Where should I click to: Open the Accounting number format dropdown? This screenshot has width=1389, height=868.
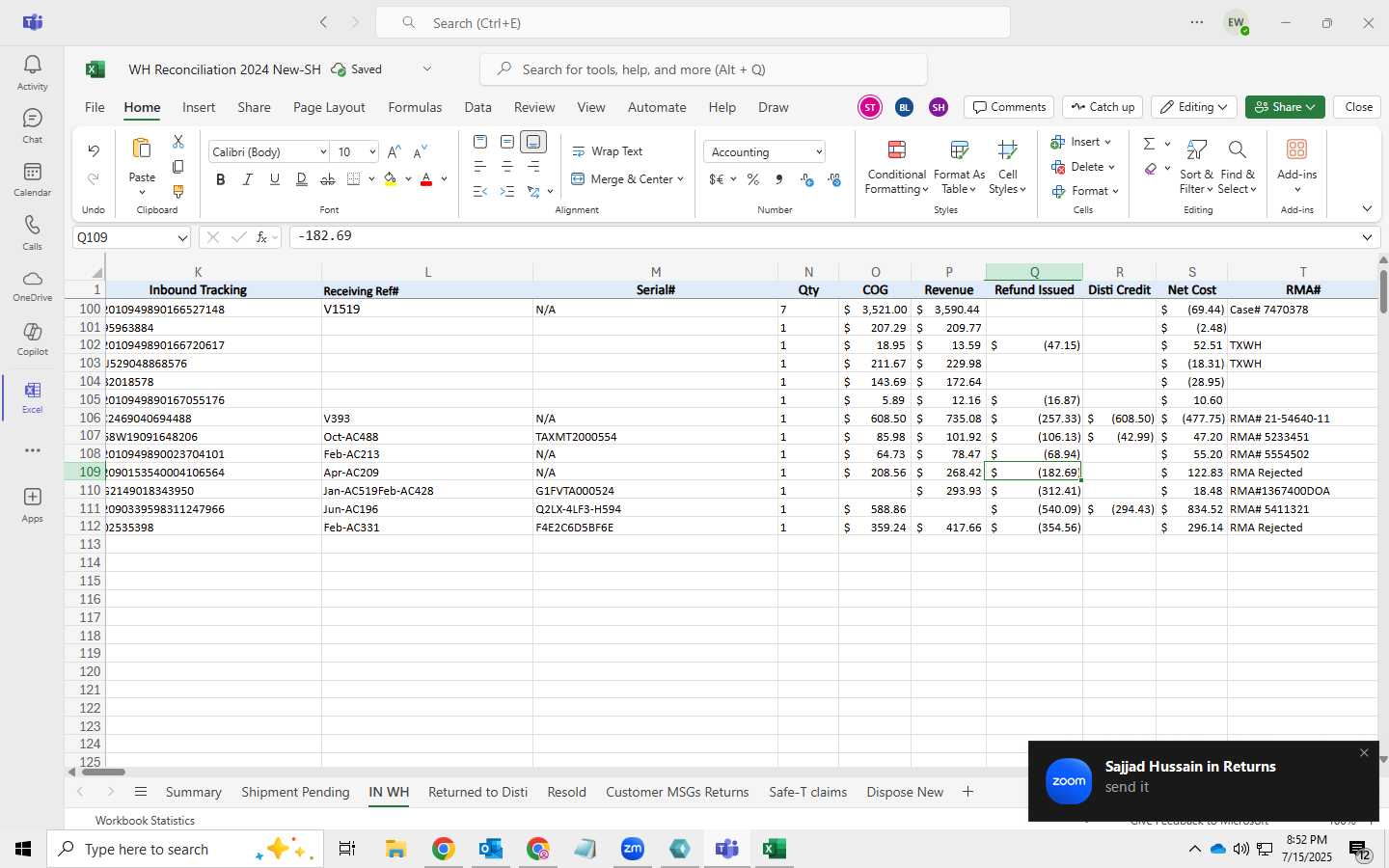pyautogui.click(x=819, y=152)
